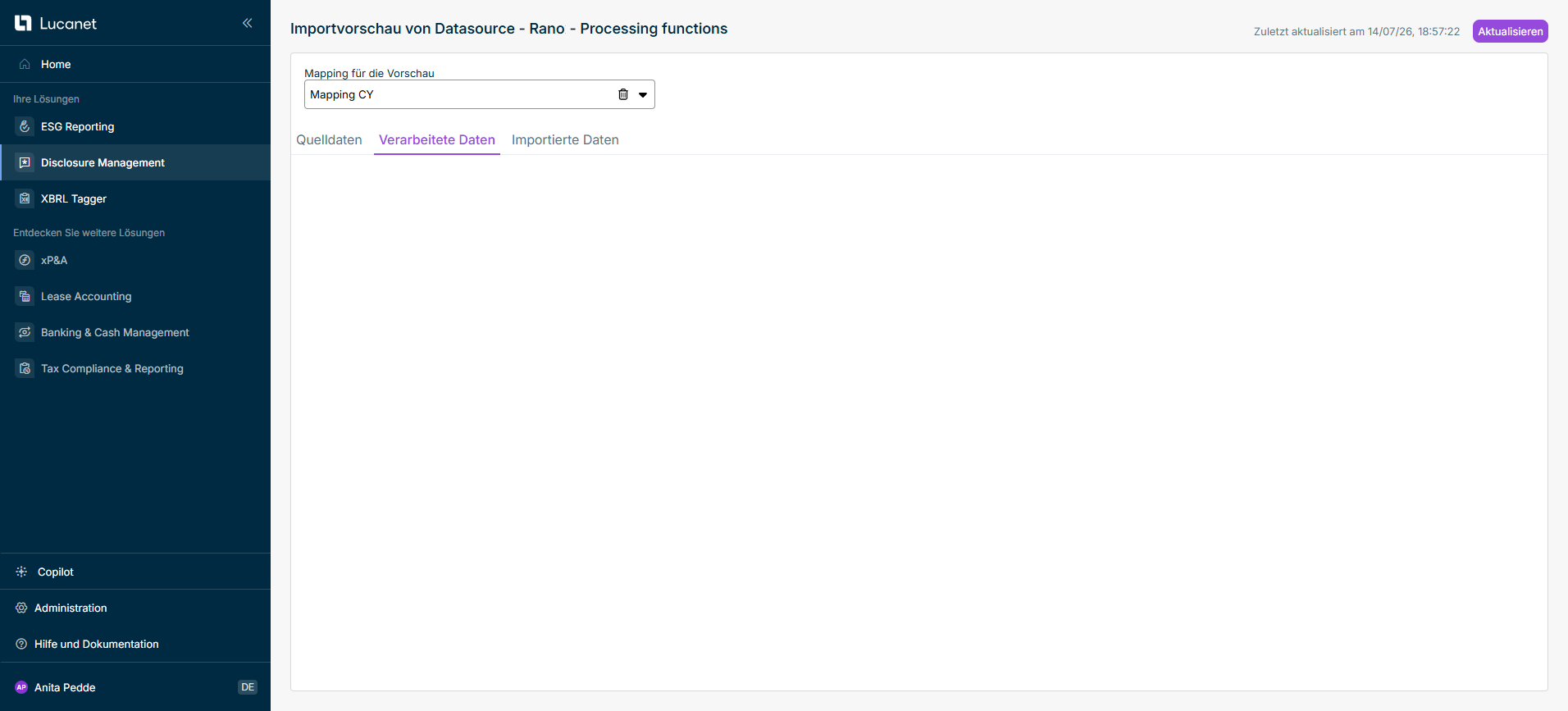Click the XBRL Tagger icon

tap(25, 198)
